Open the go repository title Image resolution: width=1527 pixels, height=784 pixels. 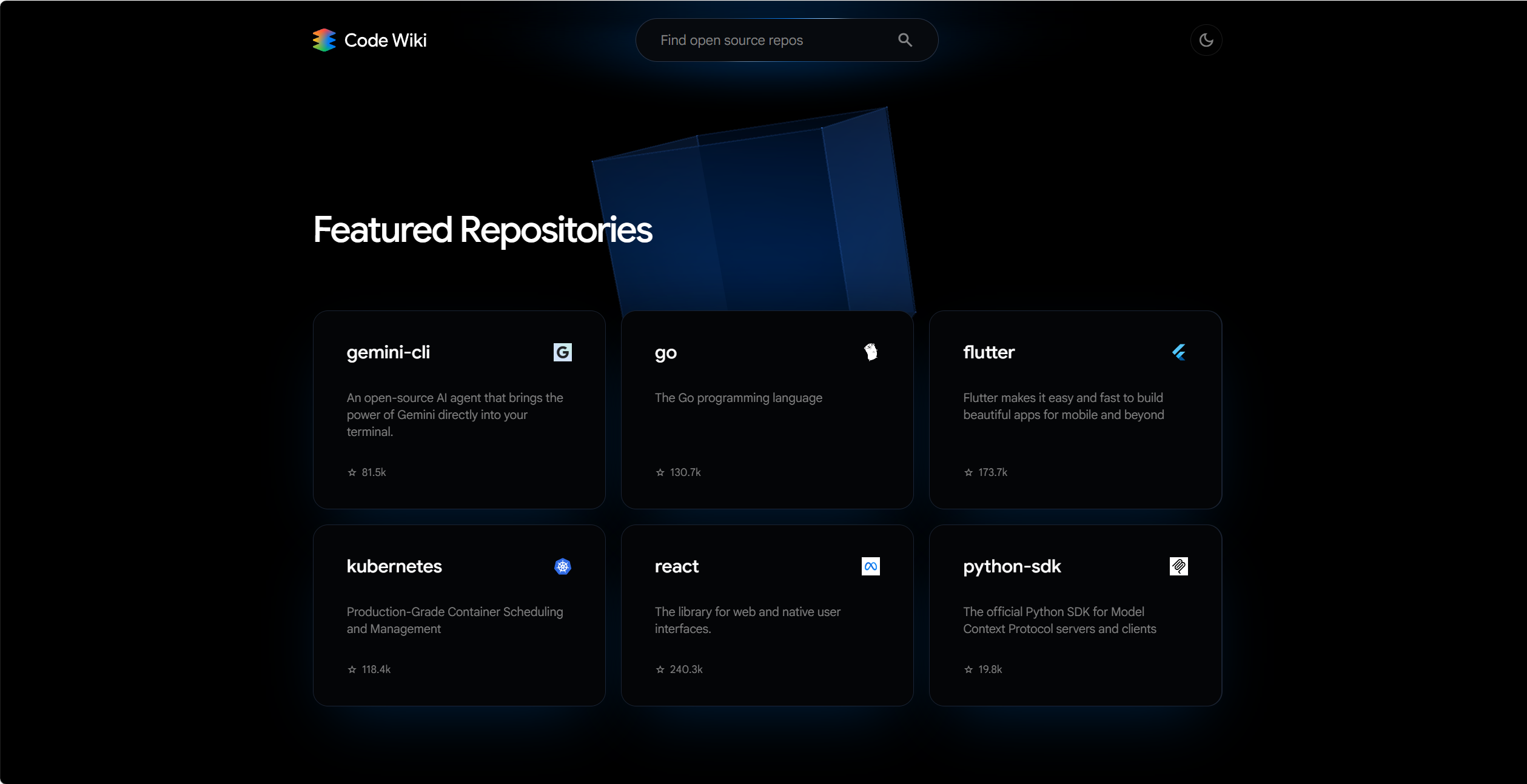click(666, 353)
